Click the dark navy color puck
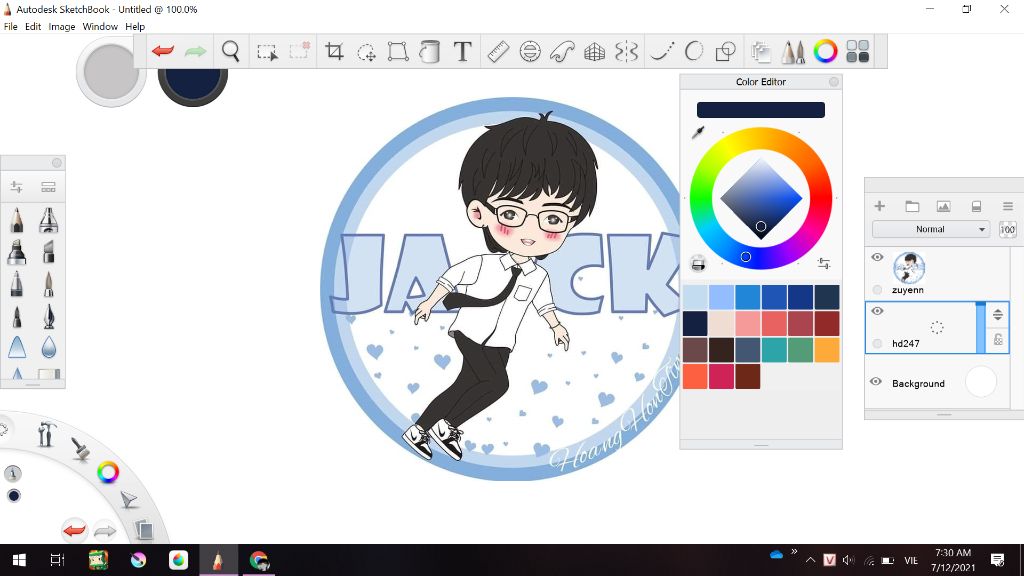The height and width of the screenshot is (576, 1024). pos(193,84)
